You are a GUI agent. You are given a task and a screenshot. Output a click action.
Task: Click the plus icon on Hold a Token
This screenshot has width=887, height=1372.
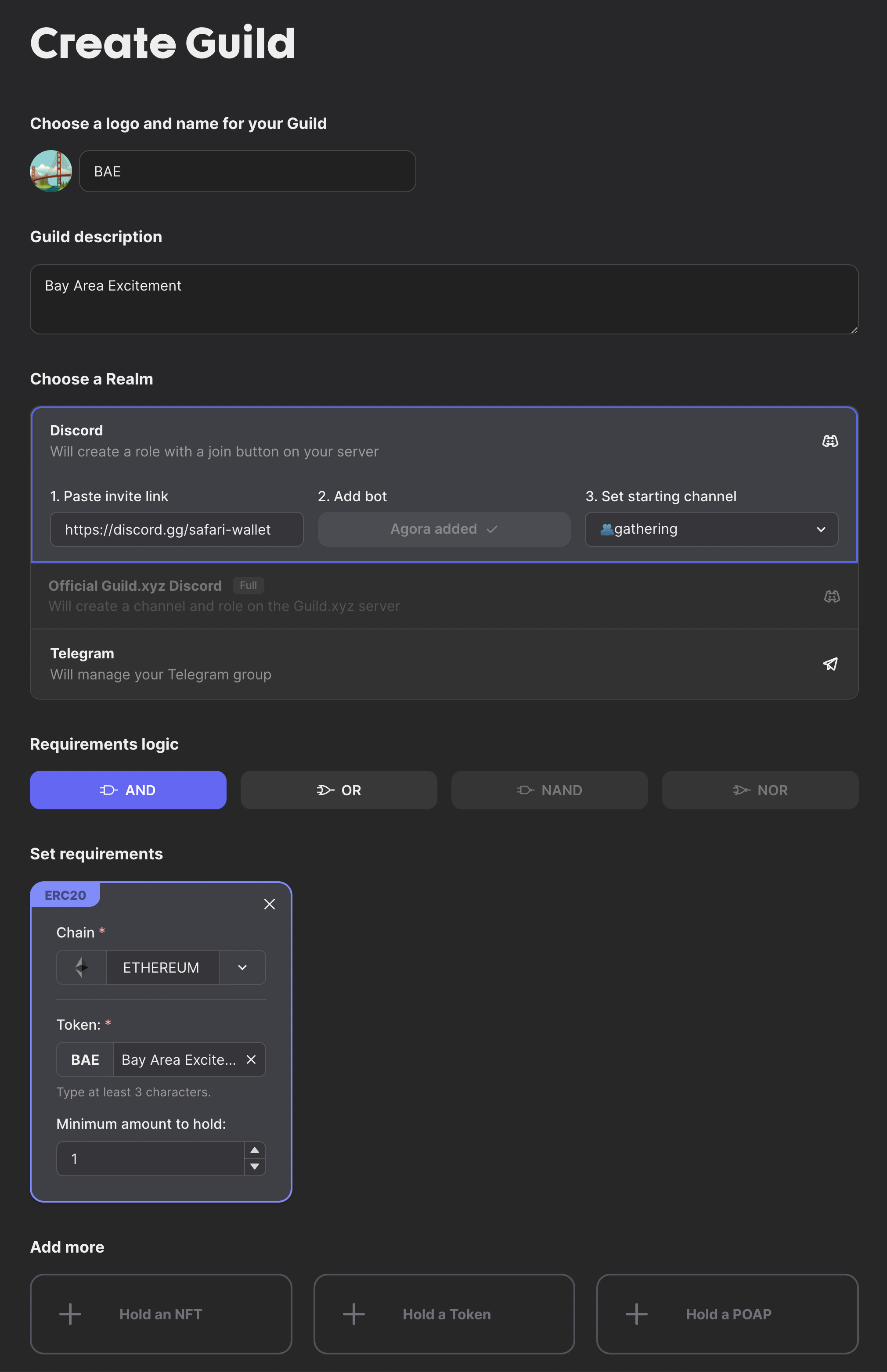coord(353,1314)
